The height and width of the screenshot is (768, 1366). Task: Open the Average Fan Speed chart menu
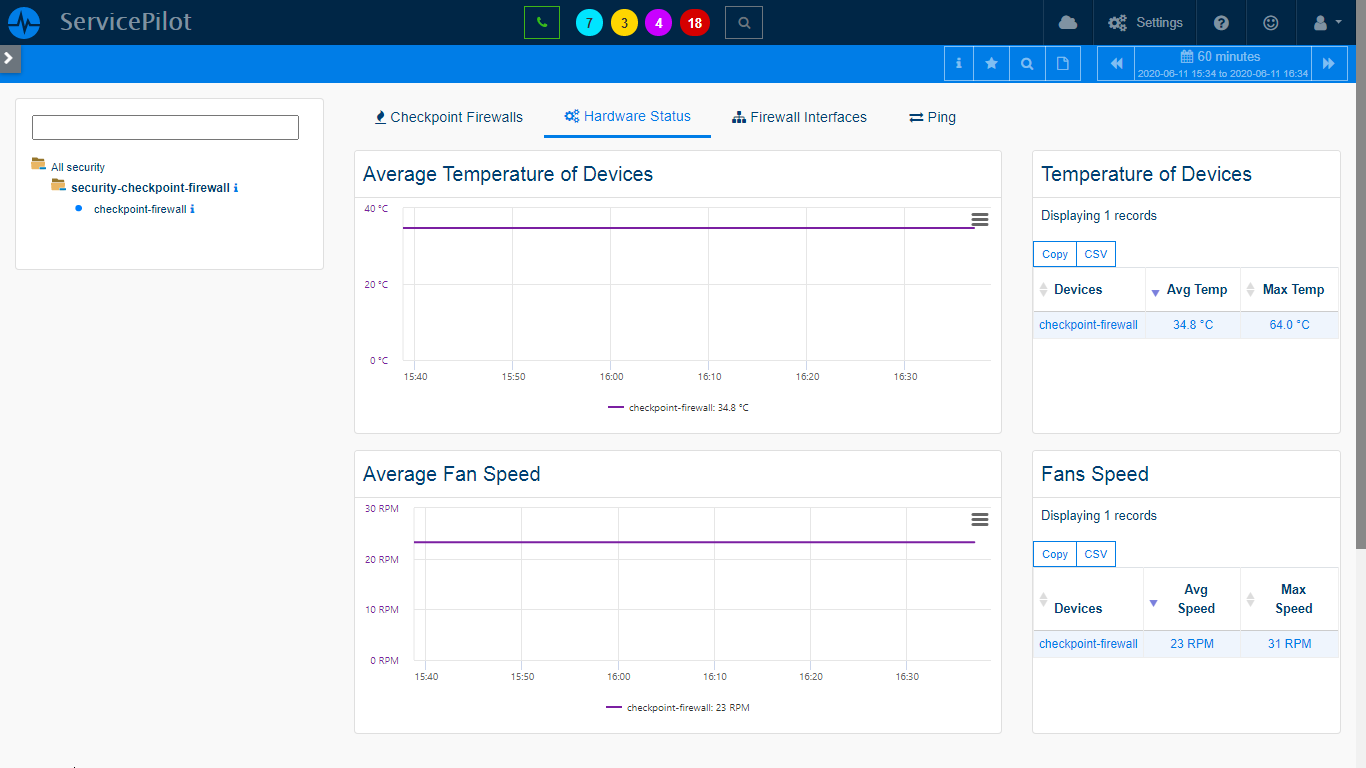pyautogui.click(x=980, y=520)
